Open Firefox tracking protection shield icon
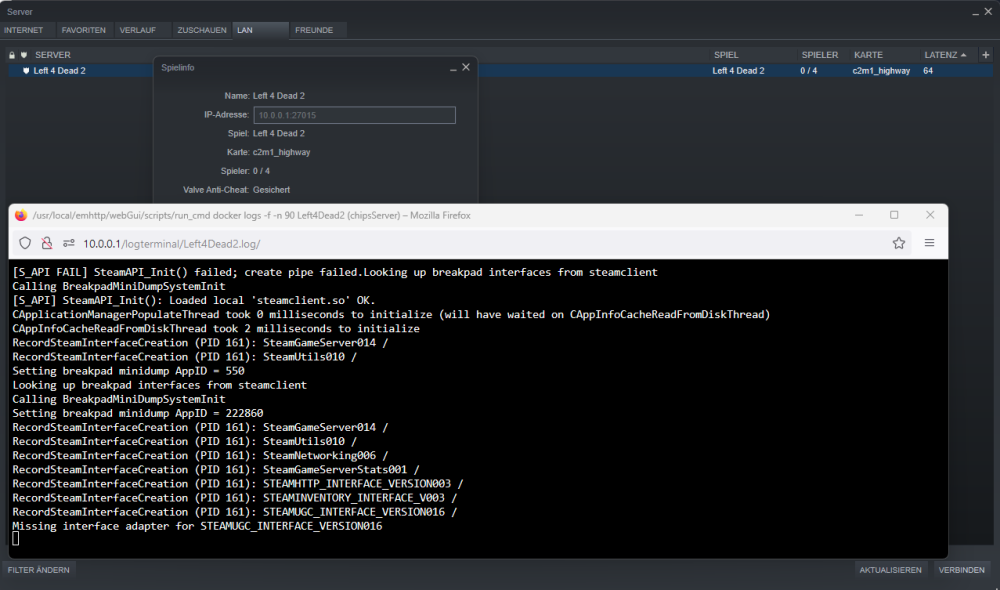1000x590 pixels. point(25,243)
